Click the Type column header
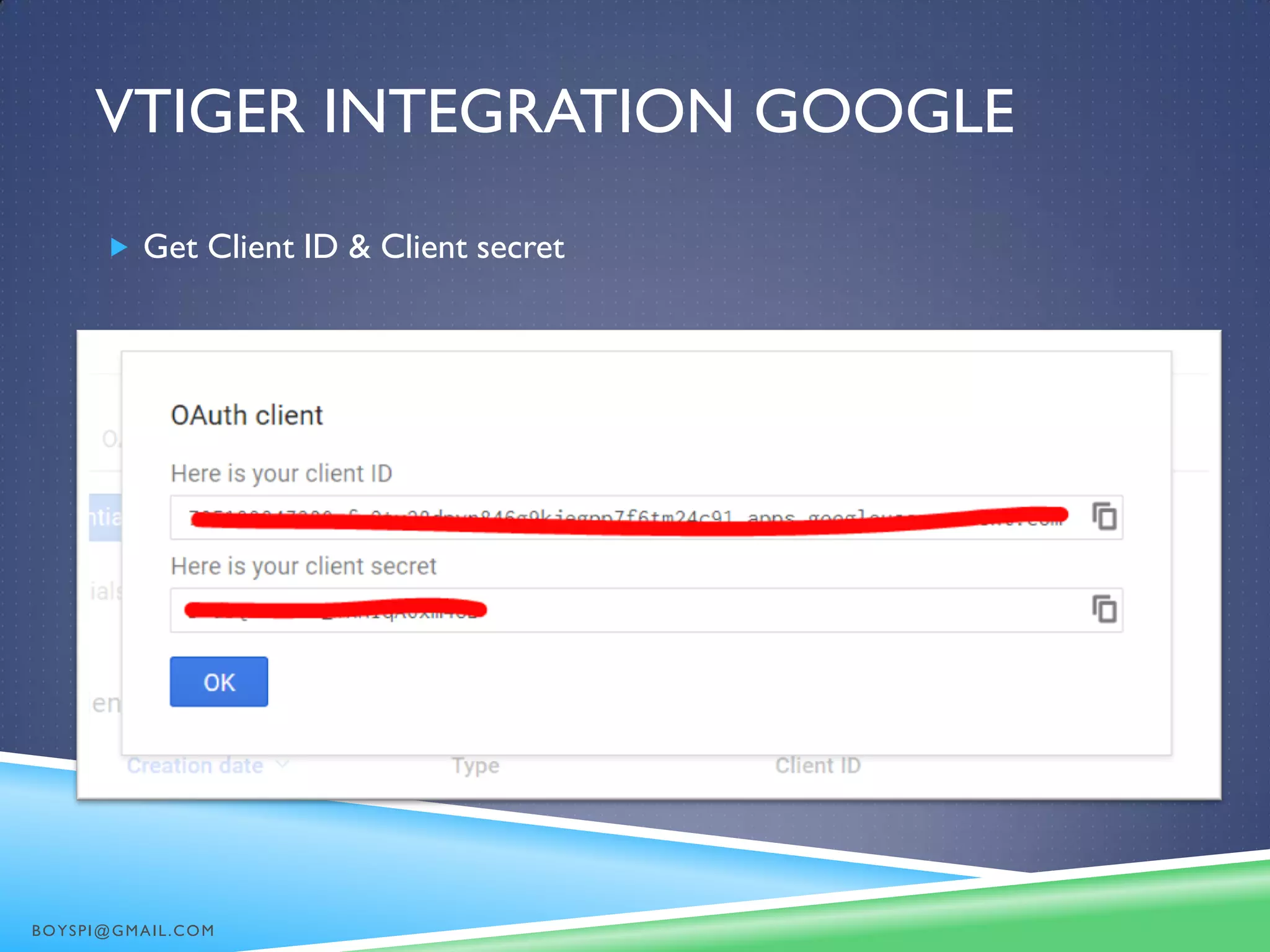This screenshot has width=1270, height=952. [475, 766]
